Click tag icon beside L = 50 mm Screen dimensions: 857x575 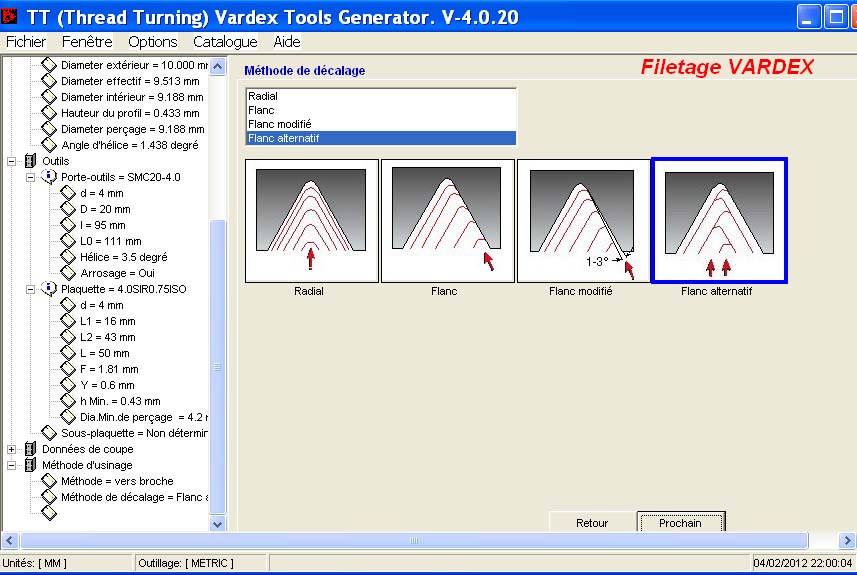[68, 353]
